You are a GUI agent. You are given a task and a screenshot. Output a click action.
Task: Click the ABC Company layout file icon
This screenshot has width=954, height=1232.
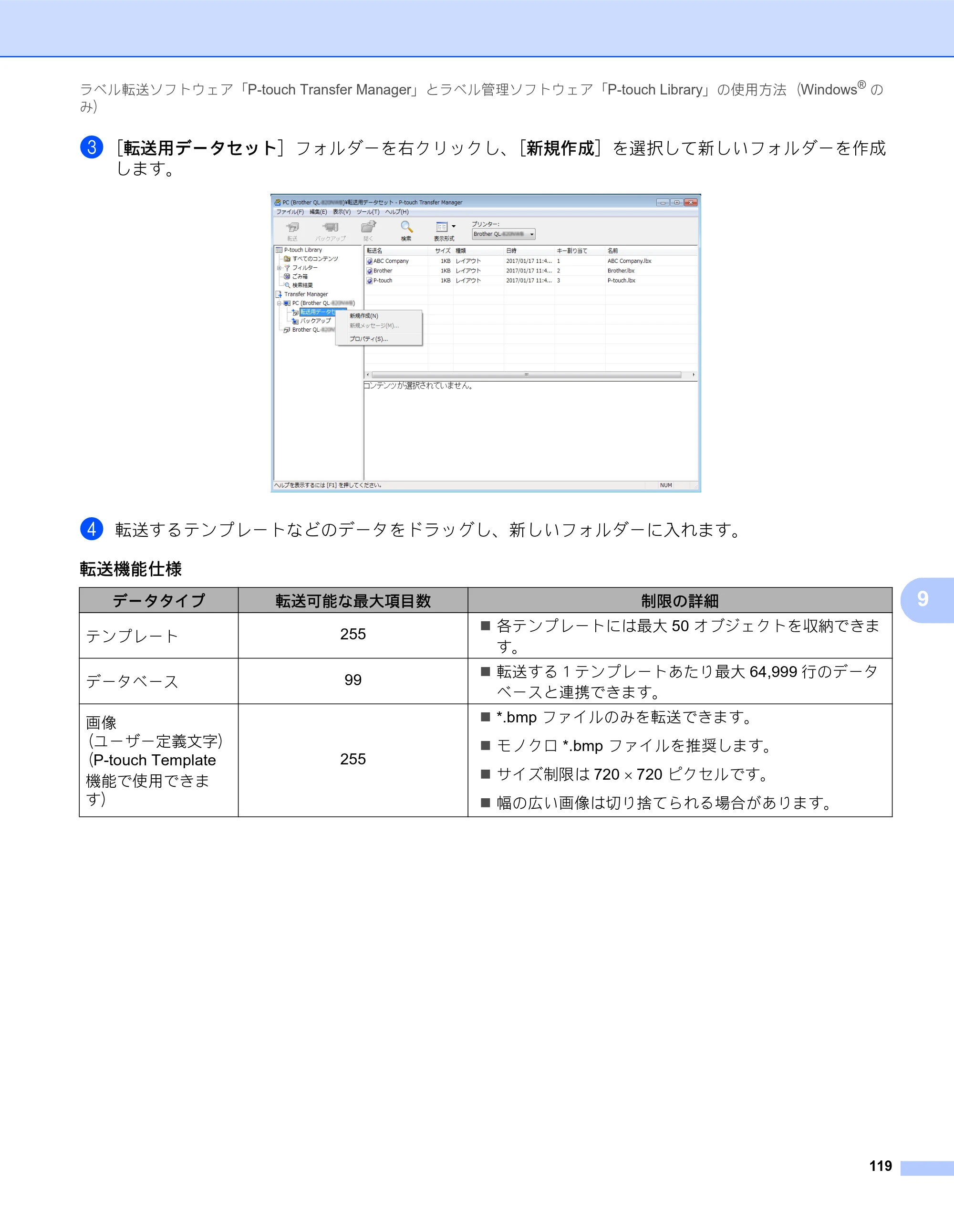point(369,261)
